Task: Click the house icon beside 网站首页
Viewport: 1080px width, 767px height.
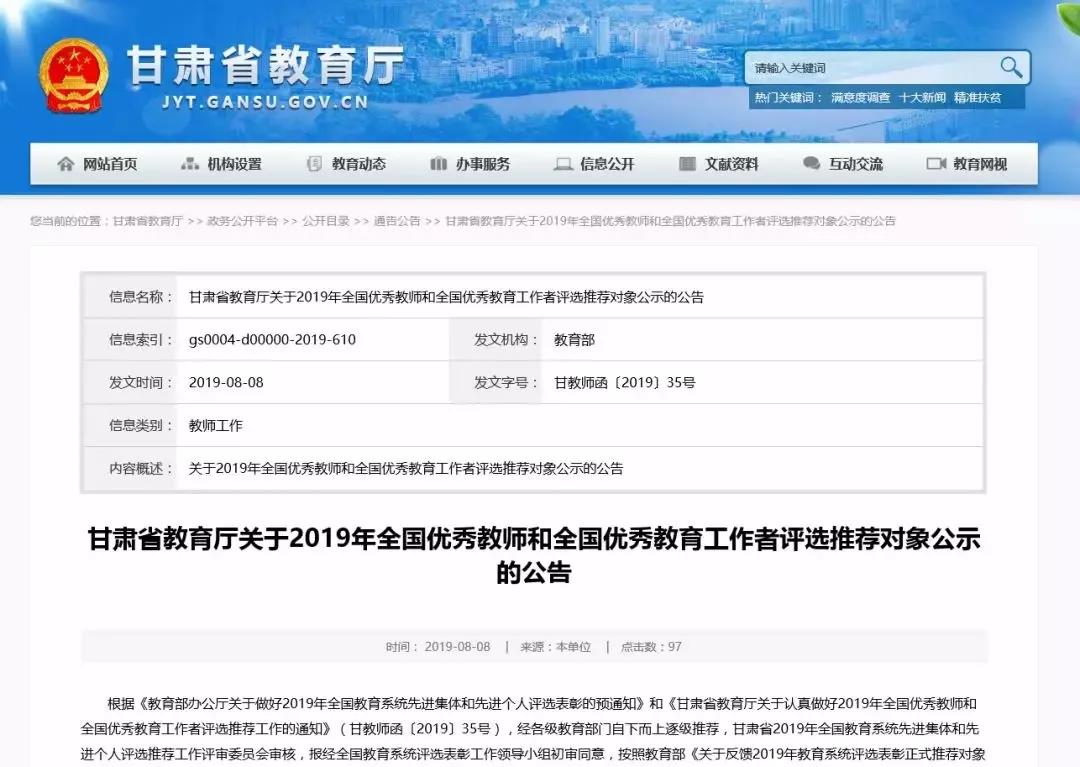Action: [66, 164]
